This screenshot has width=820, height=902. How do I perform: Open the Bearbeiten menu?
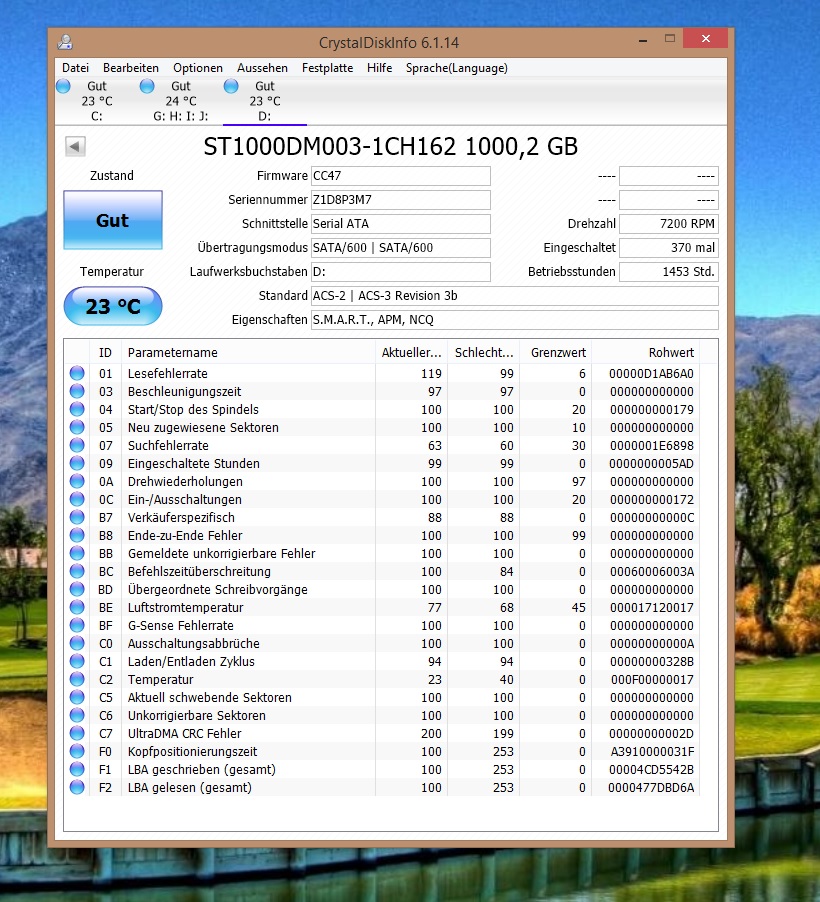[x=131, y=68]
